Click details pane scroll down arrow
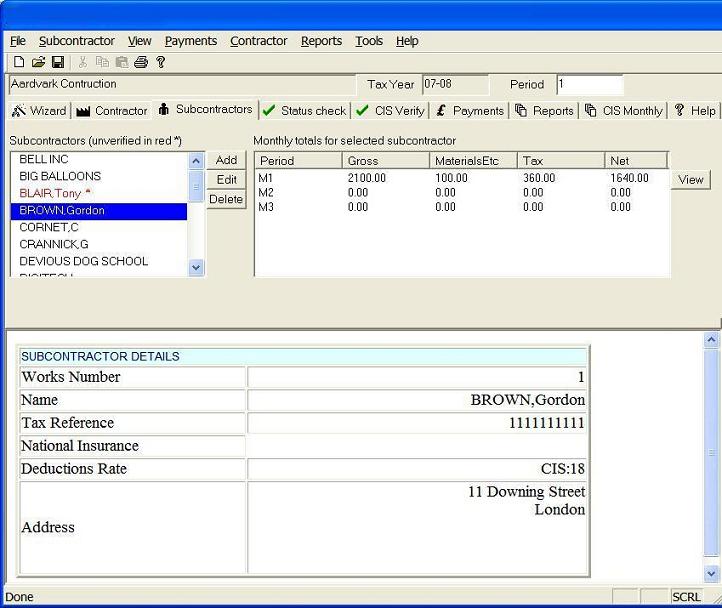The image size is (722, 608). coord(711,573)
